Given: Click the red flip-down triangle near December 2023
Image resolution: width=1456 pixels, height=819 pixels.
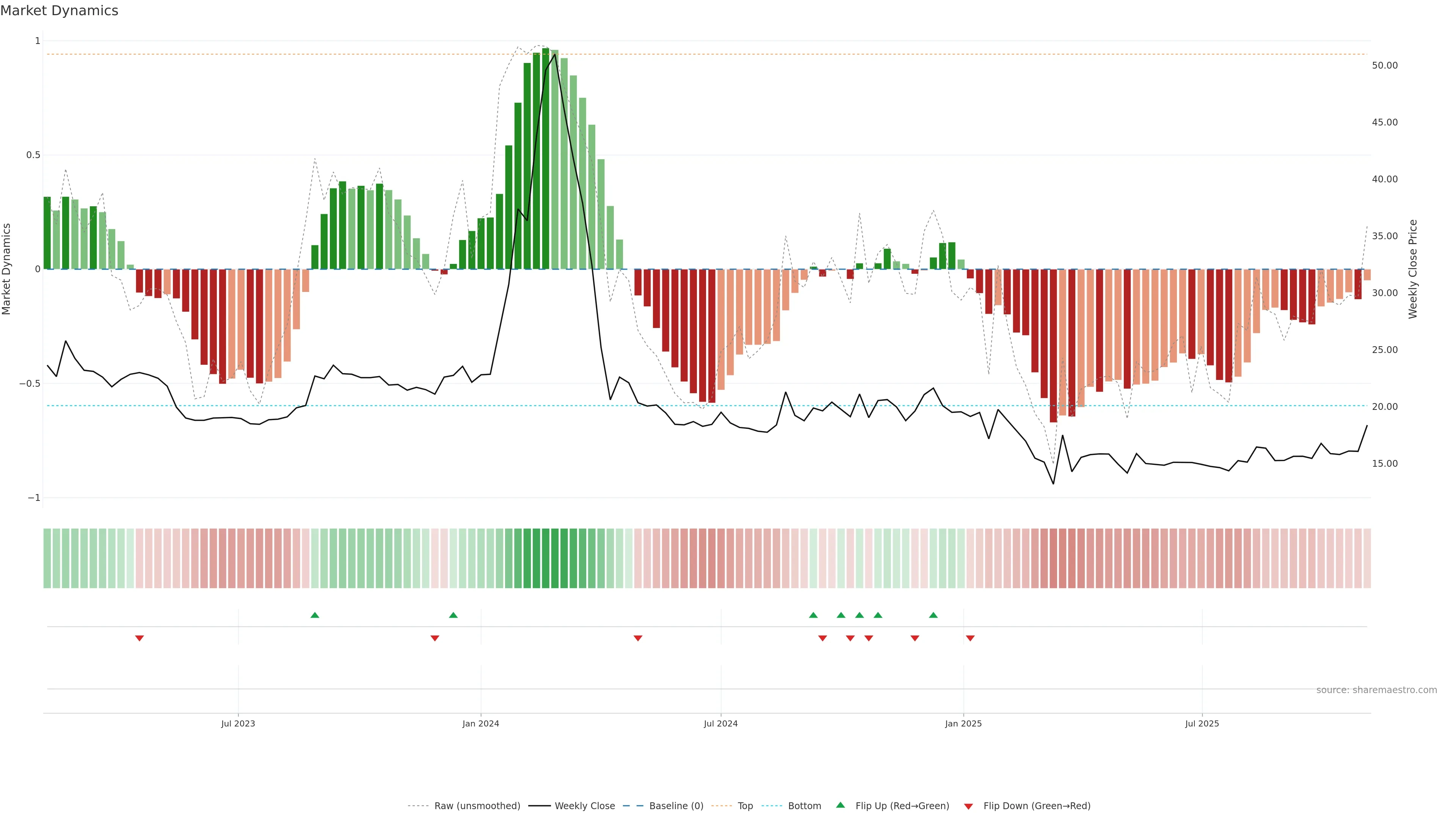Looking at the screenshot, I should 435,638.
